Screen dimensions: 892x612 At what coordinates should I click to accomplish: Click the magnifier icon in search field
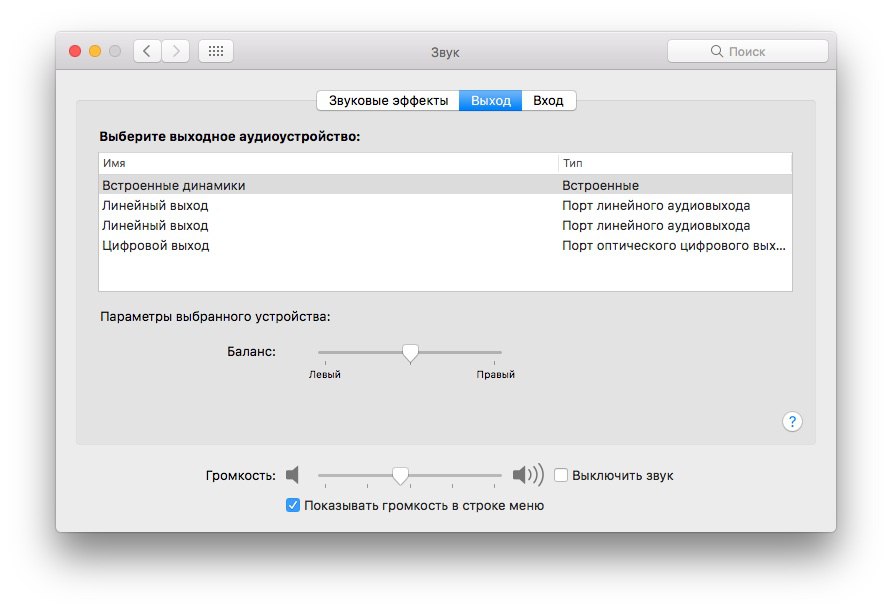click(x=716, y=51)
